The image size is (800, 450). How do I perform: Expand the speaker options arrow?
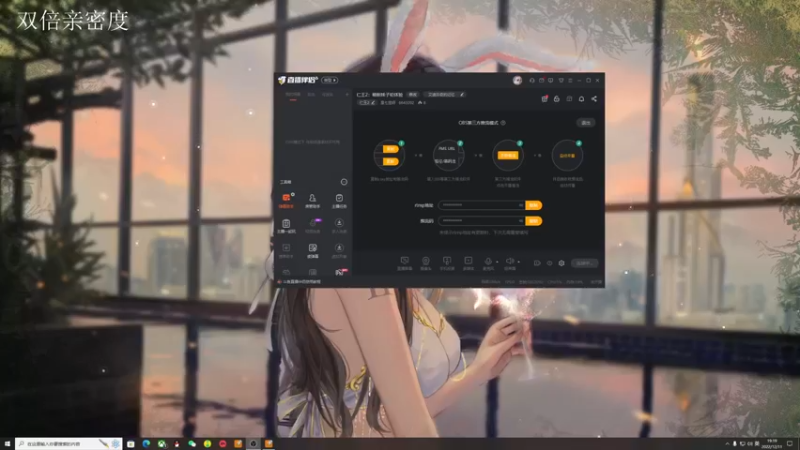tap(519, 262)
